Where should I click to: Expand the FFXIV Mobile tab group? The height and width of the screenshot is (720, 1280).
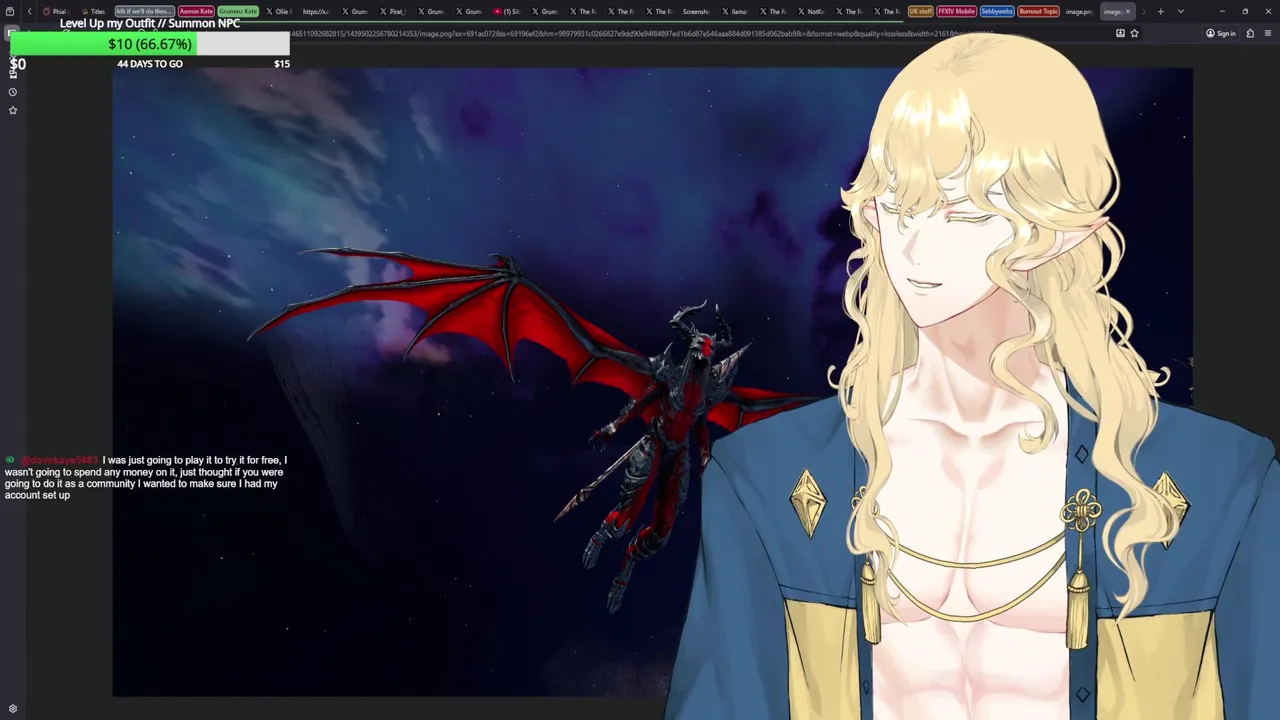click(956, 11)
